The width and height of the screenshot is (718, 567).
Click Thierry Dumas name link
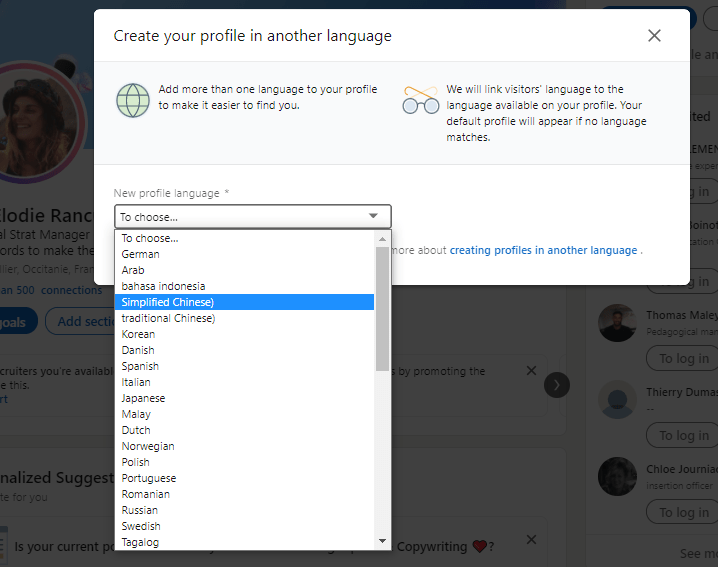(681, 392)
